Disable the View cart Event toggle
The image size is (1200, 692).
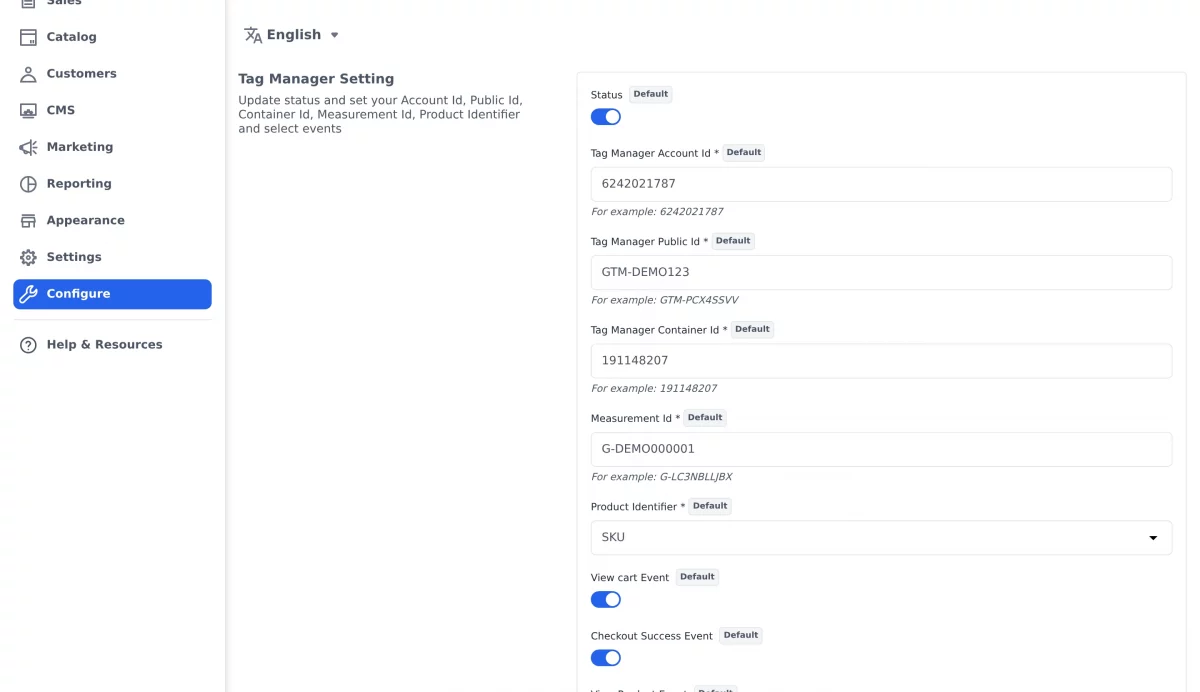coord(606,600)
